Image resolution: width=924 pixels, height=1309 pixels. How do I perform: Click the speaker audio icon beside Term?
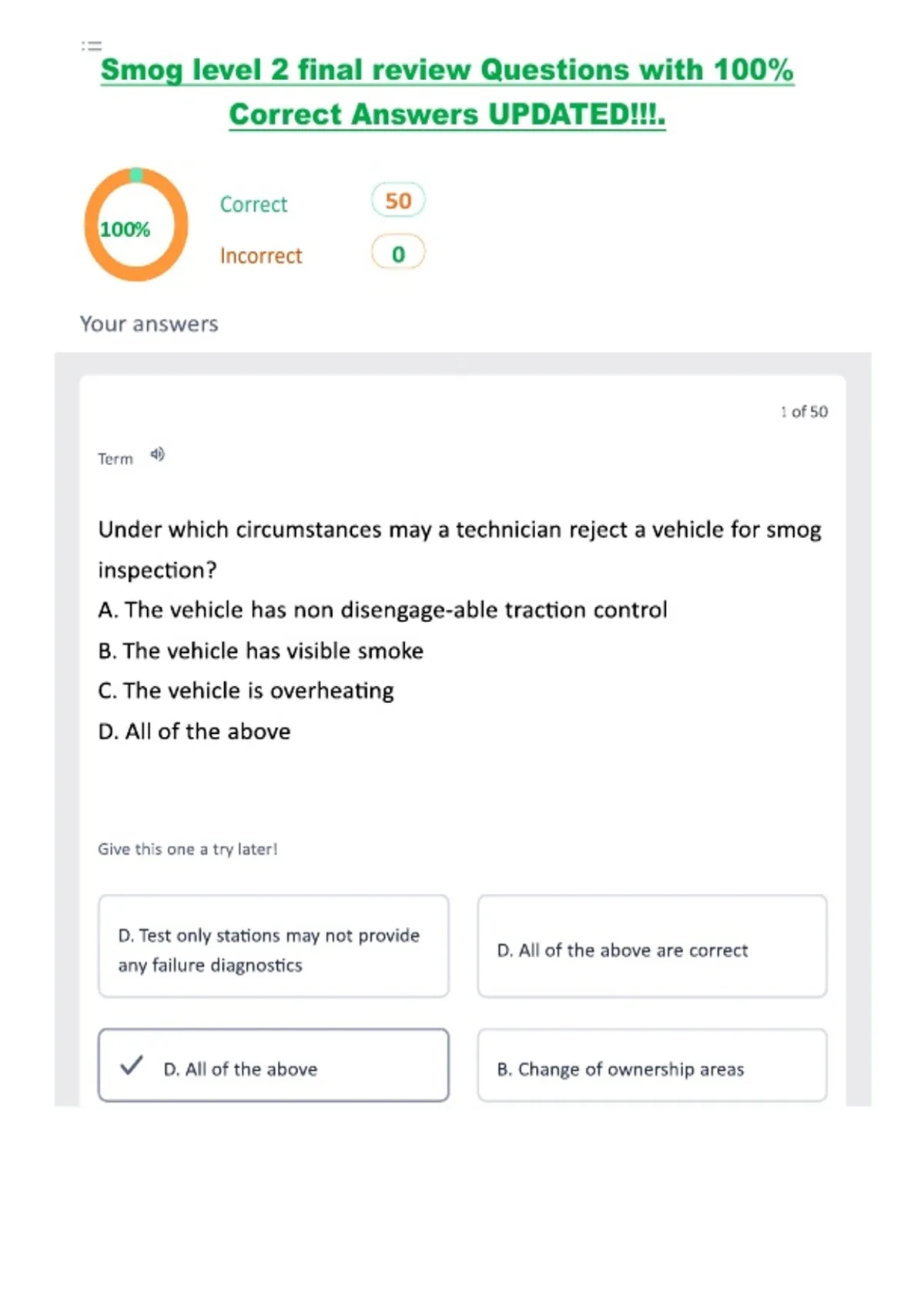coord(157,454)
